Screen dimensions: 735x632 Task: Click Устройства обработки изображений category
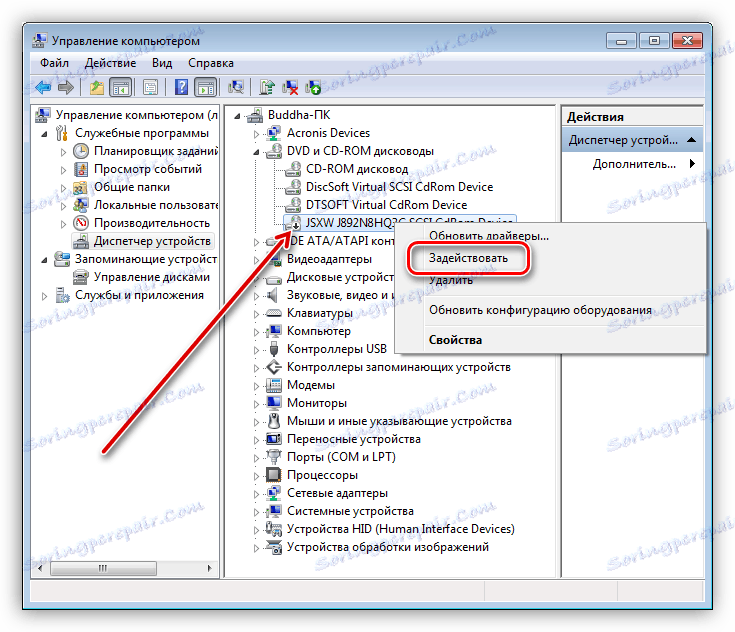(x=388, y=547)
